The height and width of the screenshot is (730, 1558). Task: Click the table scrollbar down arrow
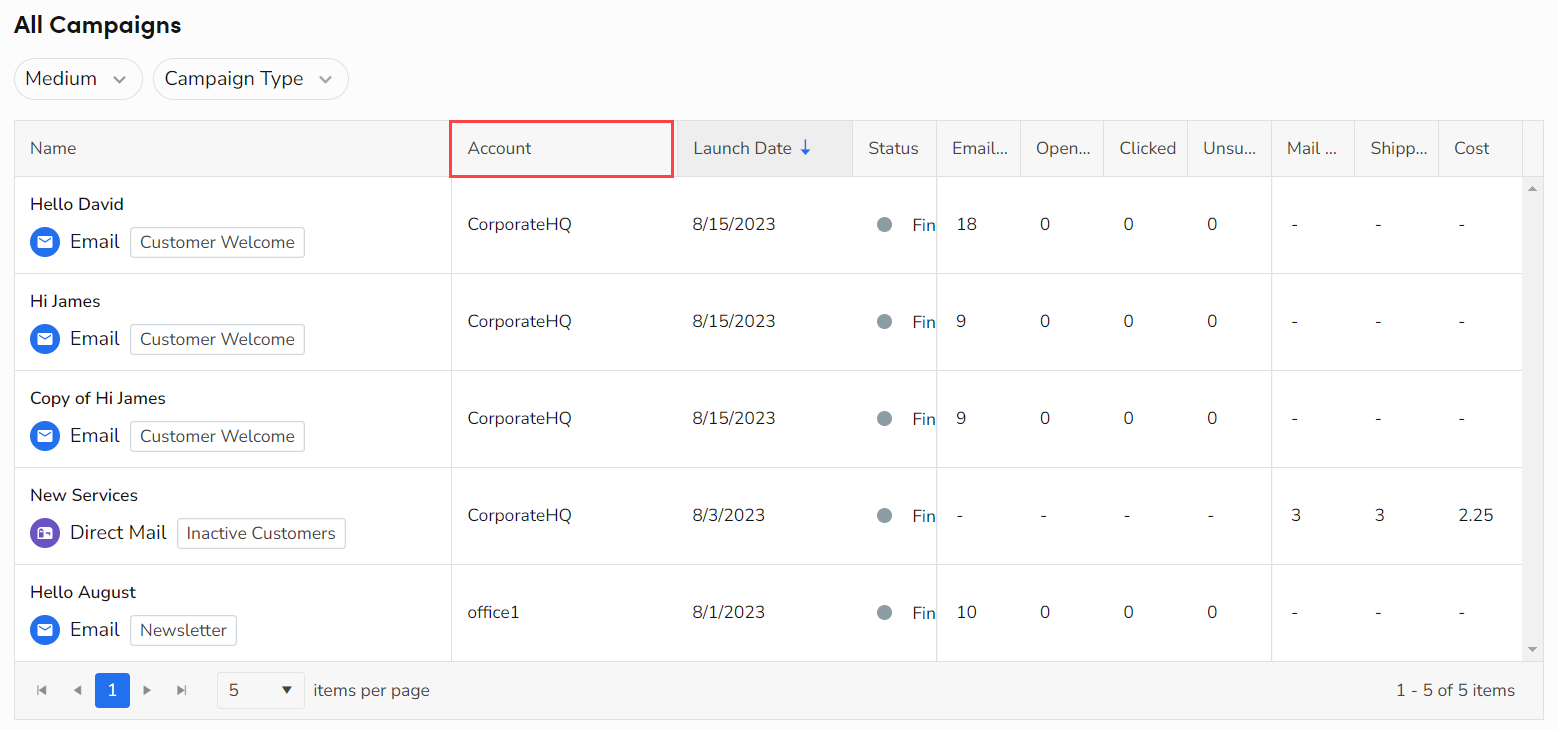pos(1531,650)
